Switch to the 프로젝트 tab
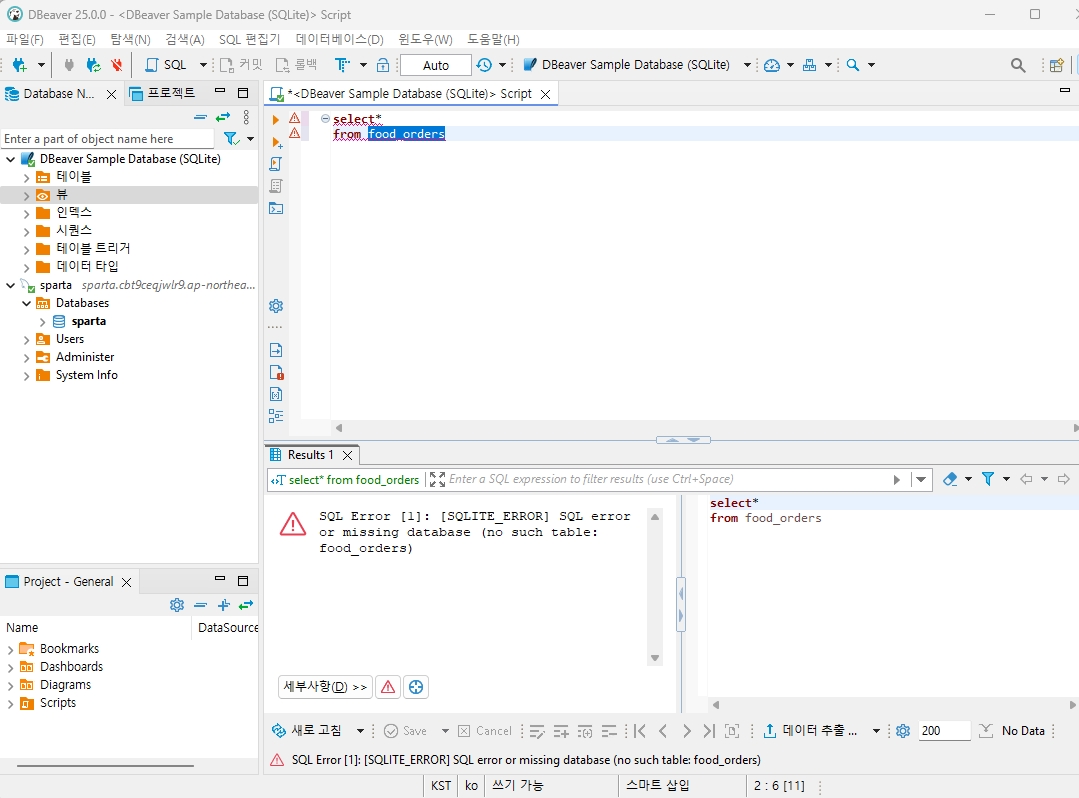Screen dimensions: 1079x798 (x=163, y=94)
